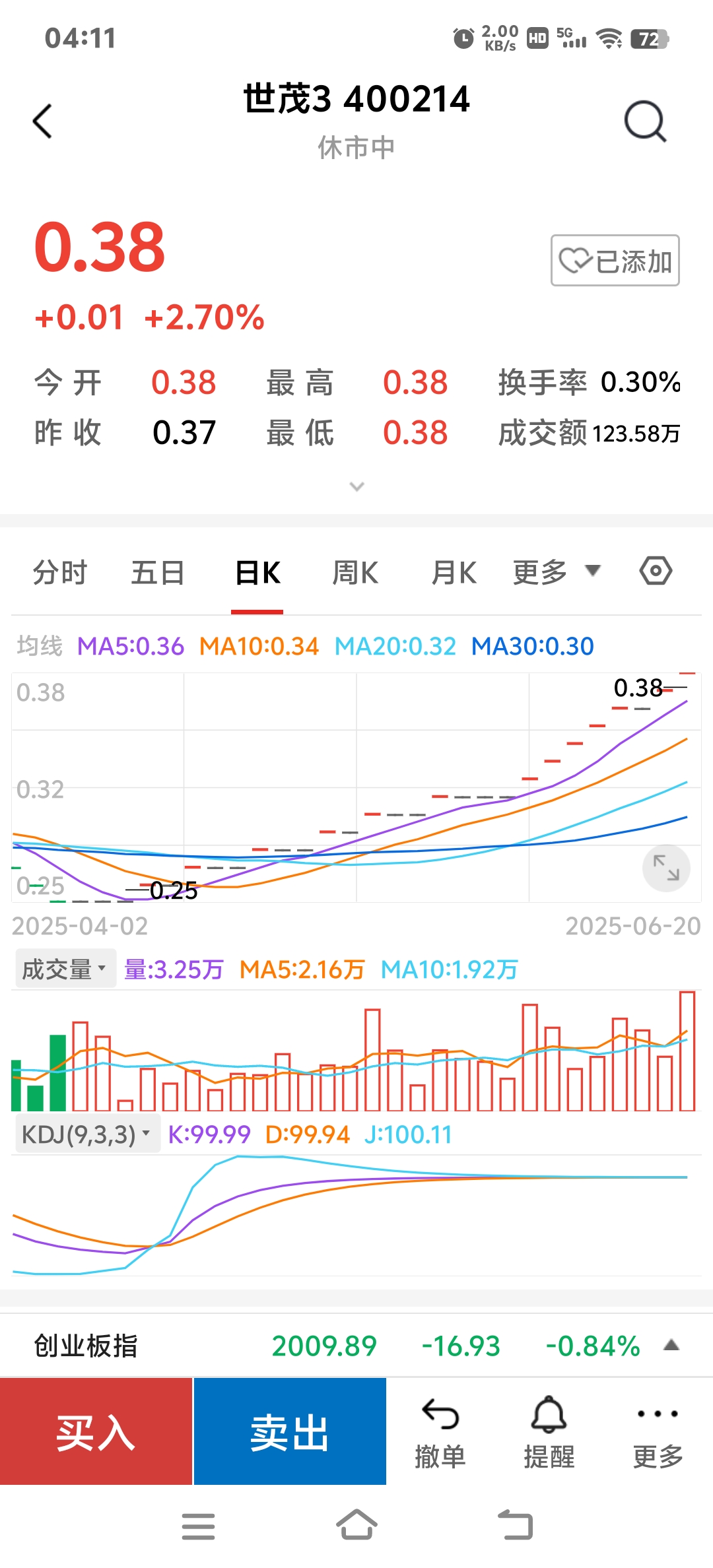Switch to the 周K chart tab
713x1568 pixels.
pos(355,572)
